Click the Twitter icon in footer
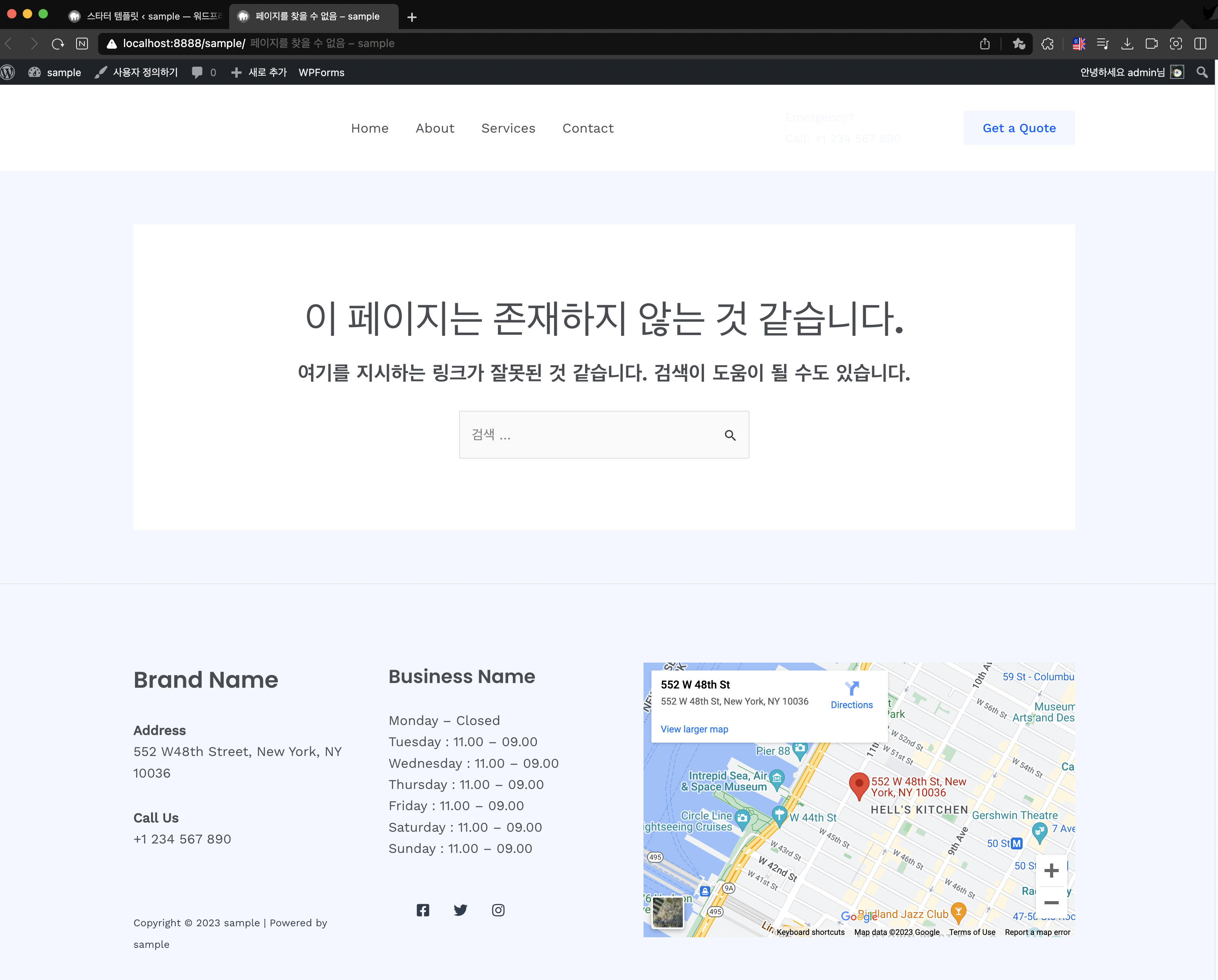 pyautogui.click(x=460, y=910)
